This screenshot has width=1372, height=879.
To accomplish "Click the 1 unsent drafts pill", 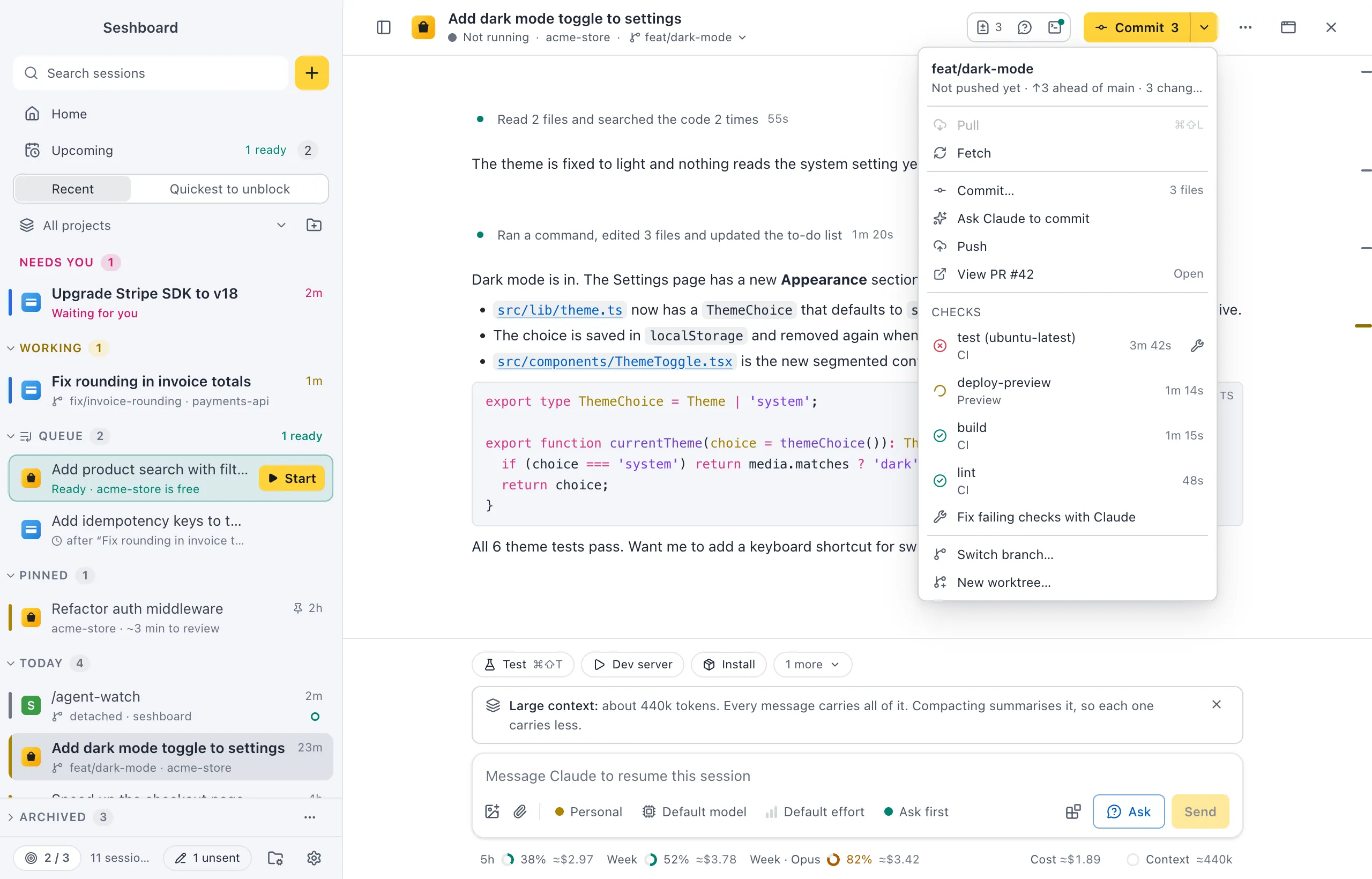I will (207, 858).
